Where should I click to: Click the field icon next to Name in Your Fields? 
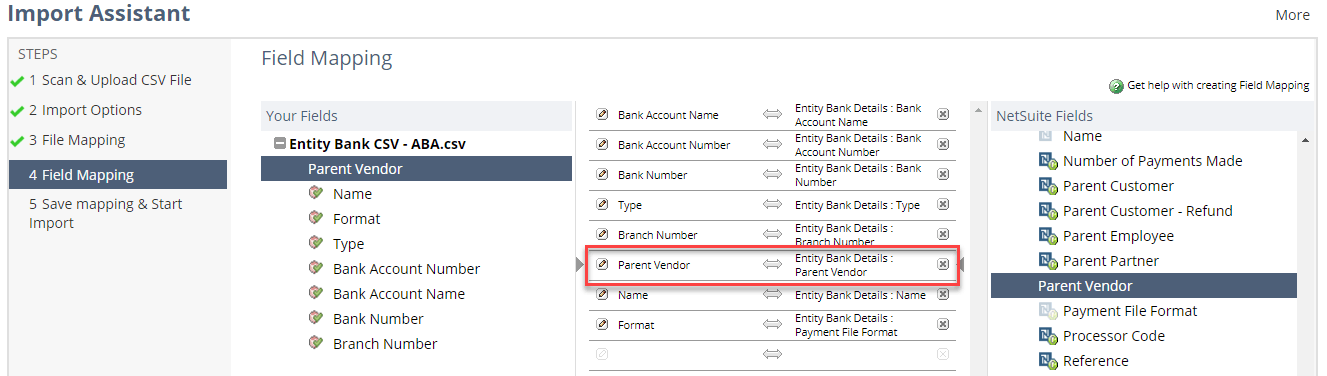[317, 193]
